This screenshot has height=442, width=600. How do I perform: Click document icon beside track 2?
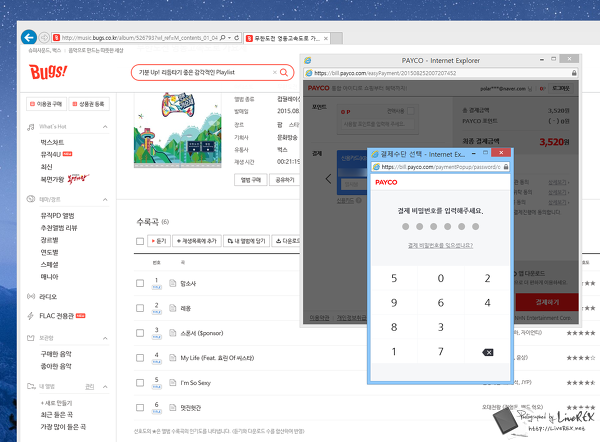click(x=173, y=308)
